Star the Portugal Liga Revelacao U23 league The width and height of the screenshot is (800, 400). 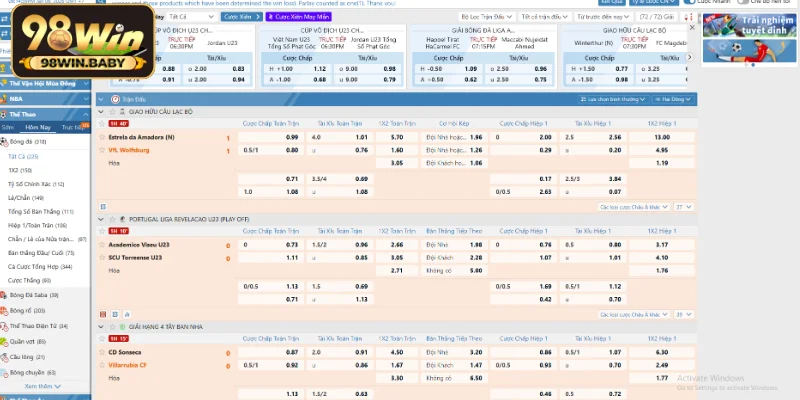[x=112, y=219]
